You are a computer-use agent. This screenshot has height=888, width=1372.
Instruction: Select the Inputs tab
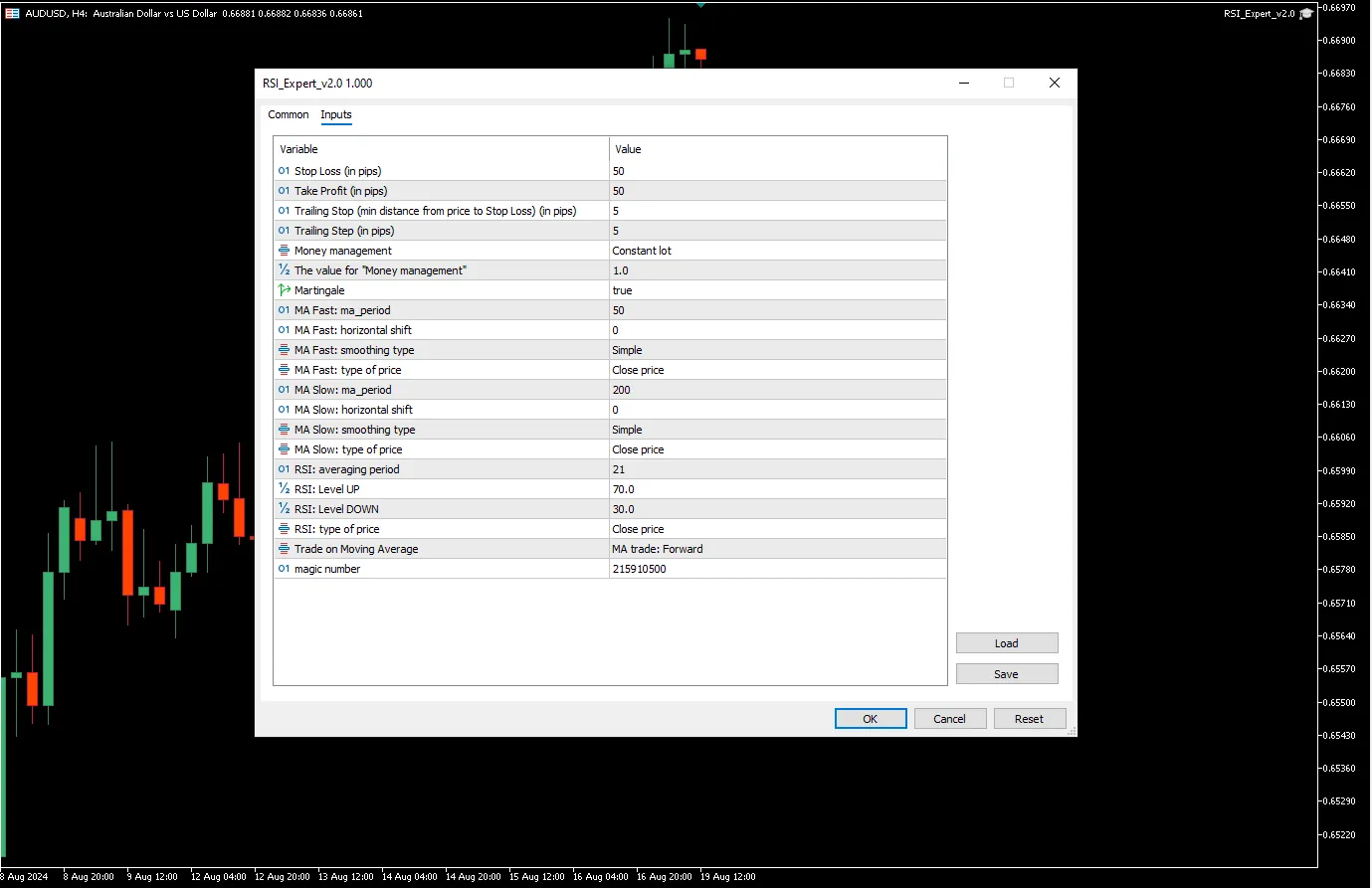[x=335, y=114]
